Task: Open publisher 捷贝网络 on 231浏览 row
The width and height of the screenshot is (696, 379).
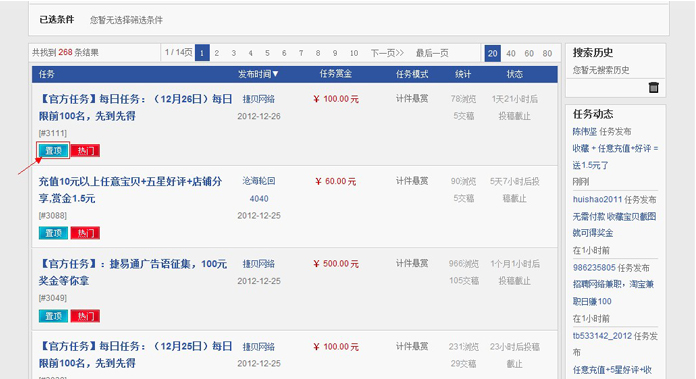Action: tap(259, 347)
